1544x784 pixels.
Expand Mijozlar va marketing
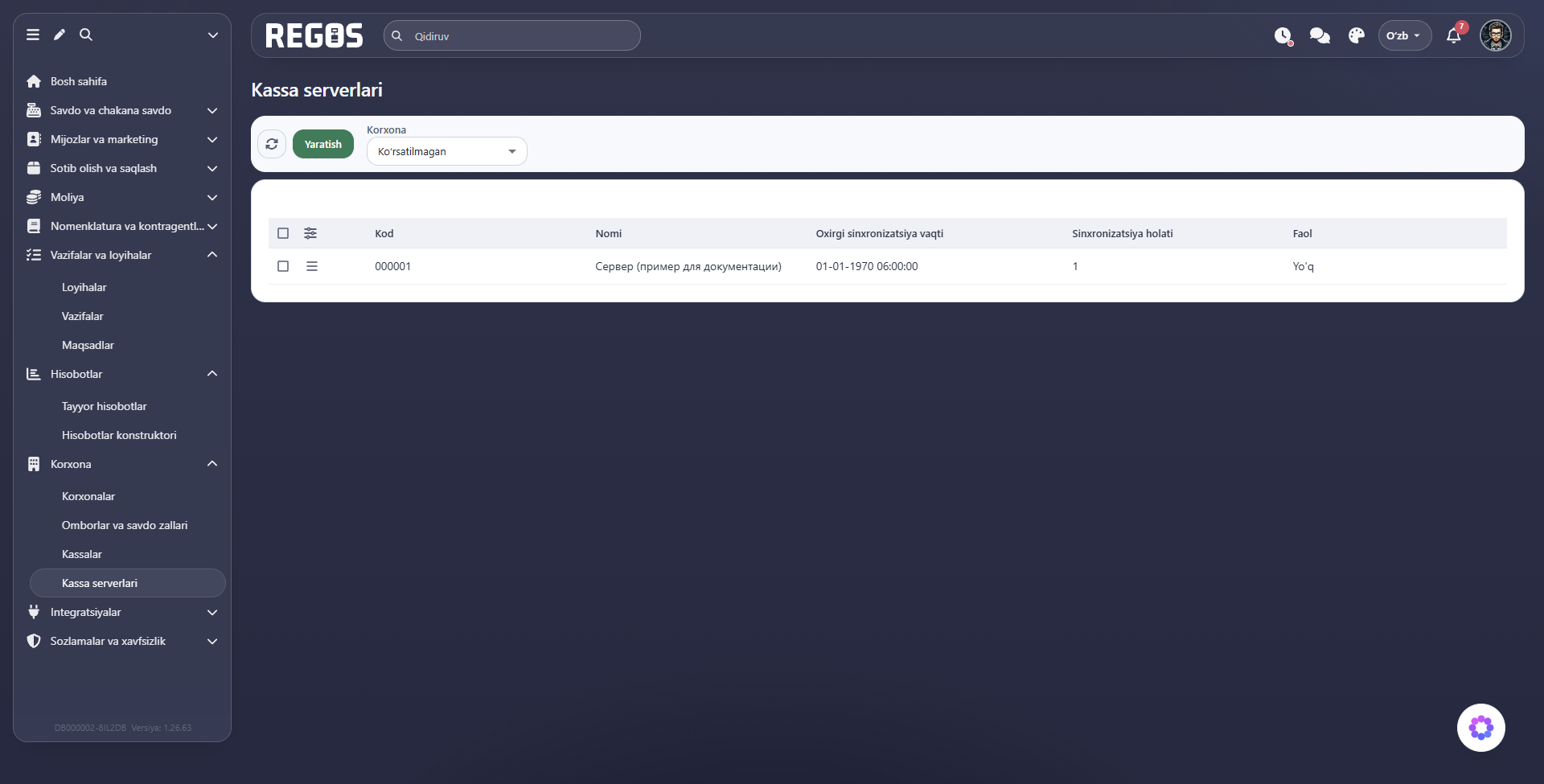[x=122, y=139]
